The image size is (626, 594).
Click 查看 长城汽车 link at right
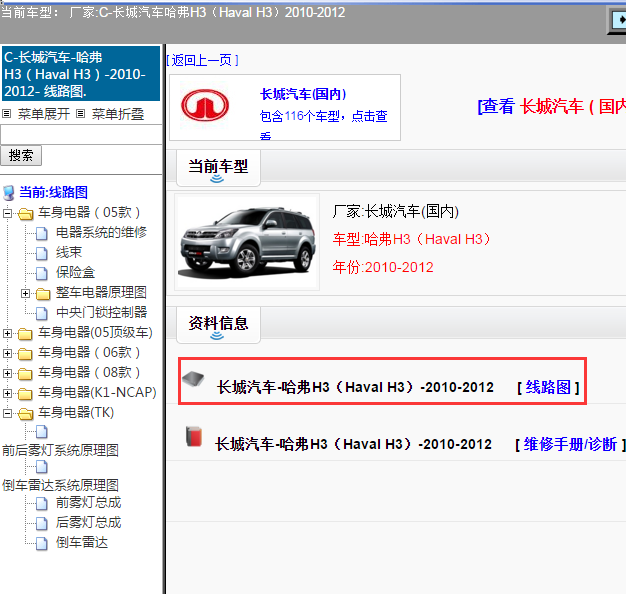coord(552,107)
